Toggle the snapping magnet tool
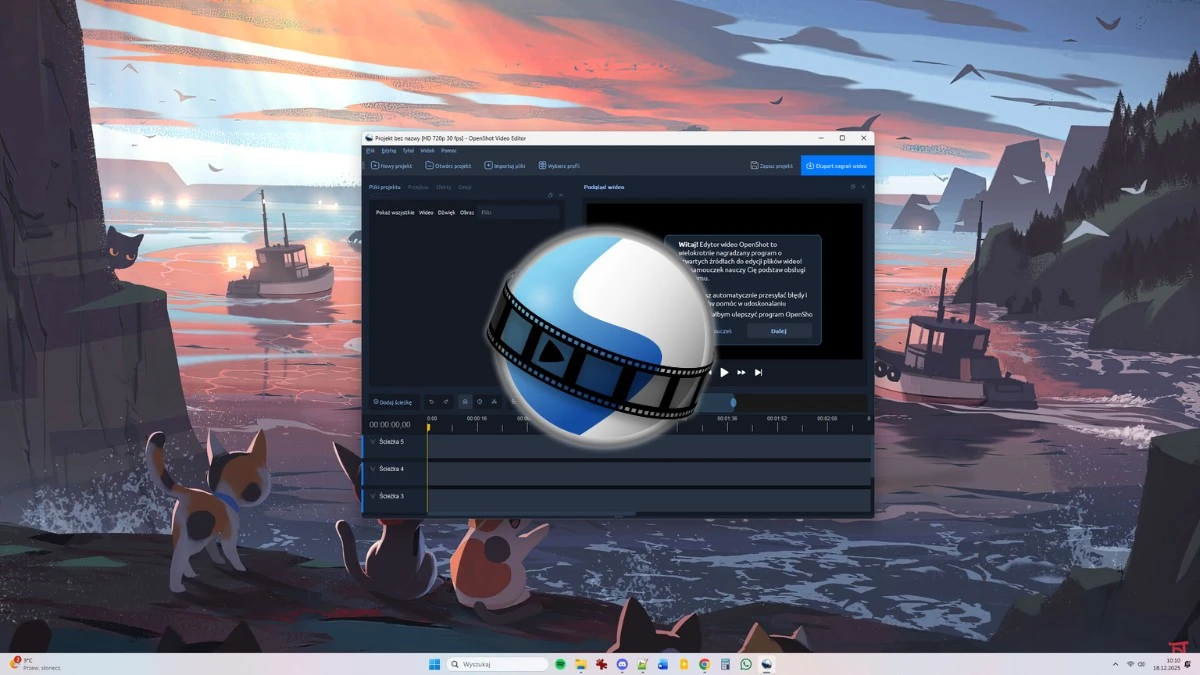The image size is (1200, 675). pyautogui.click(x=464, y=402)
